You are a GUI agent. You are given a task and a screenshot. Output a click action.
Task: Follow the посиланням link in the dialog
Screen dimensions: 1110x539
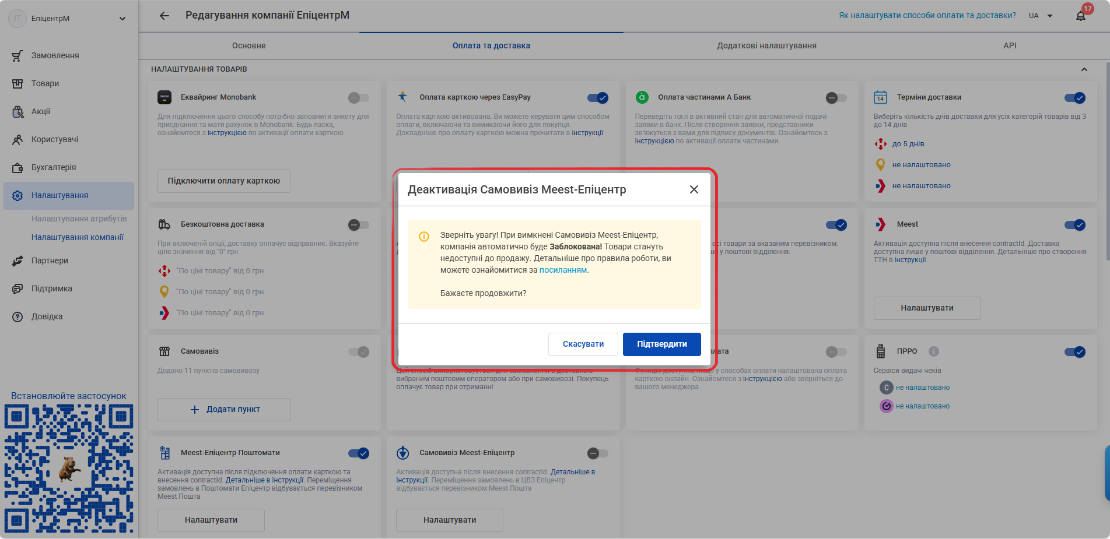[563, 270]
